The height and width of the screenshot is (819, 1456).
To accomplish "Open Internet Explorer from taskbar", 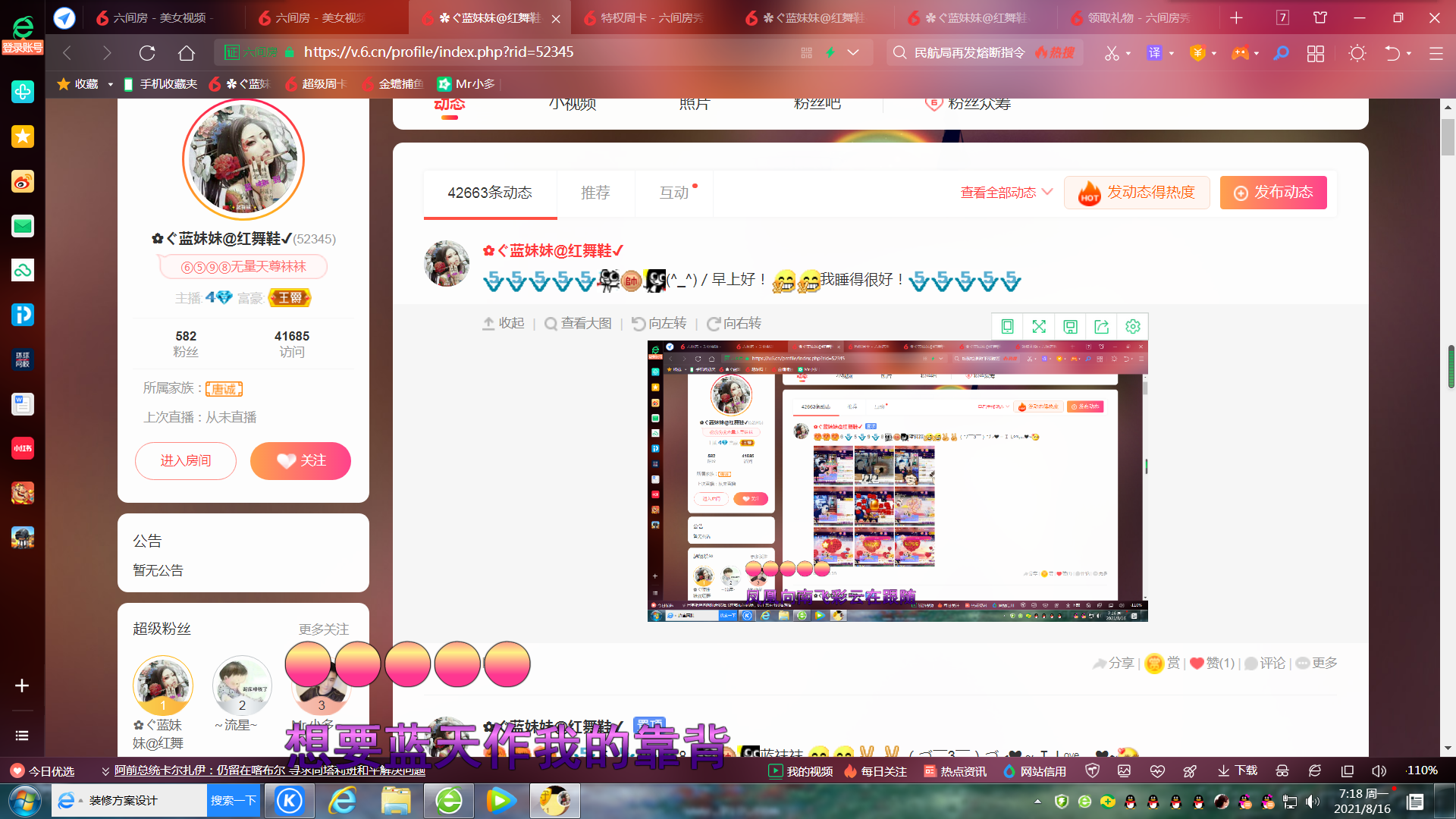I will point(343,801).
